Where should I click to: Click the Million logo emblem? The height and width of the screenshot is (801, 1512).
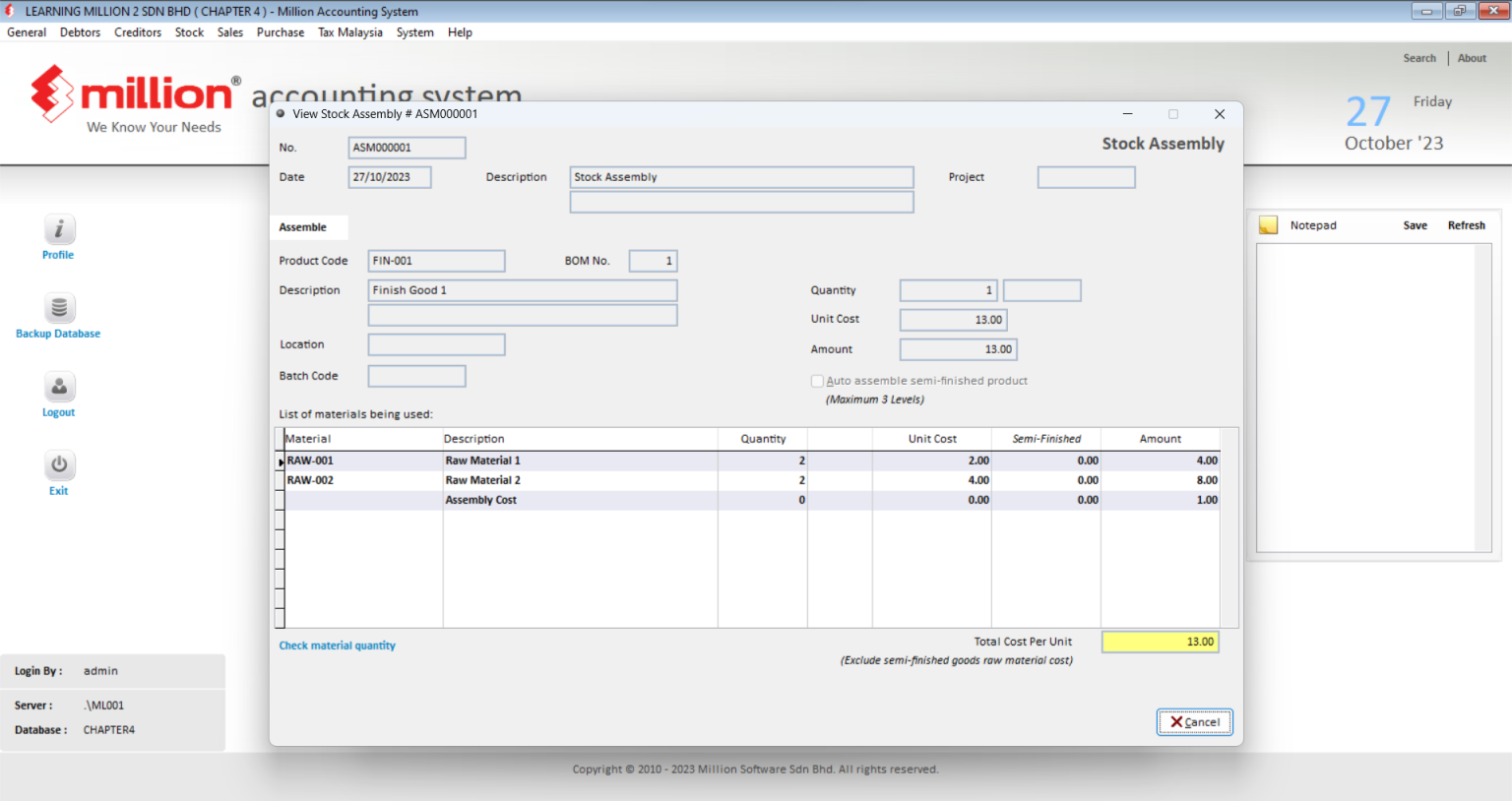coord(53,93)
